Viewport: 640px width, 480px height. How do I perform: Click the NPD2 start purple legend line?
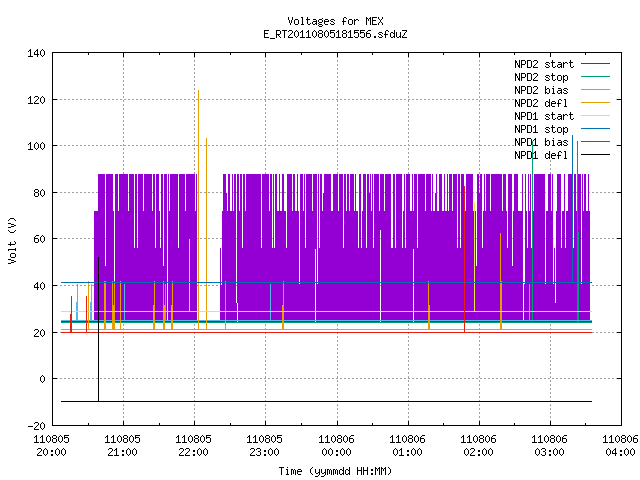point(595,64)
